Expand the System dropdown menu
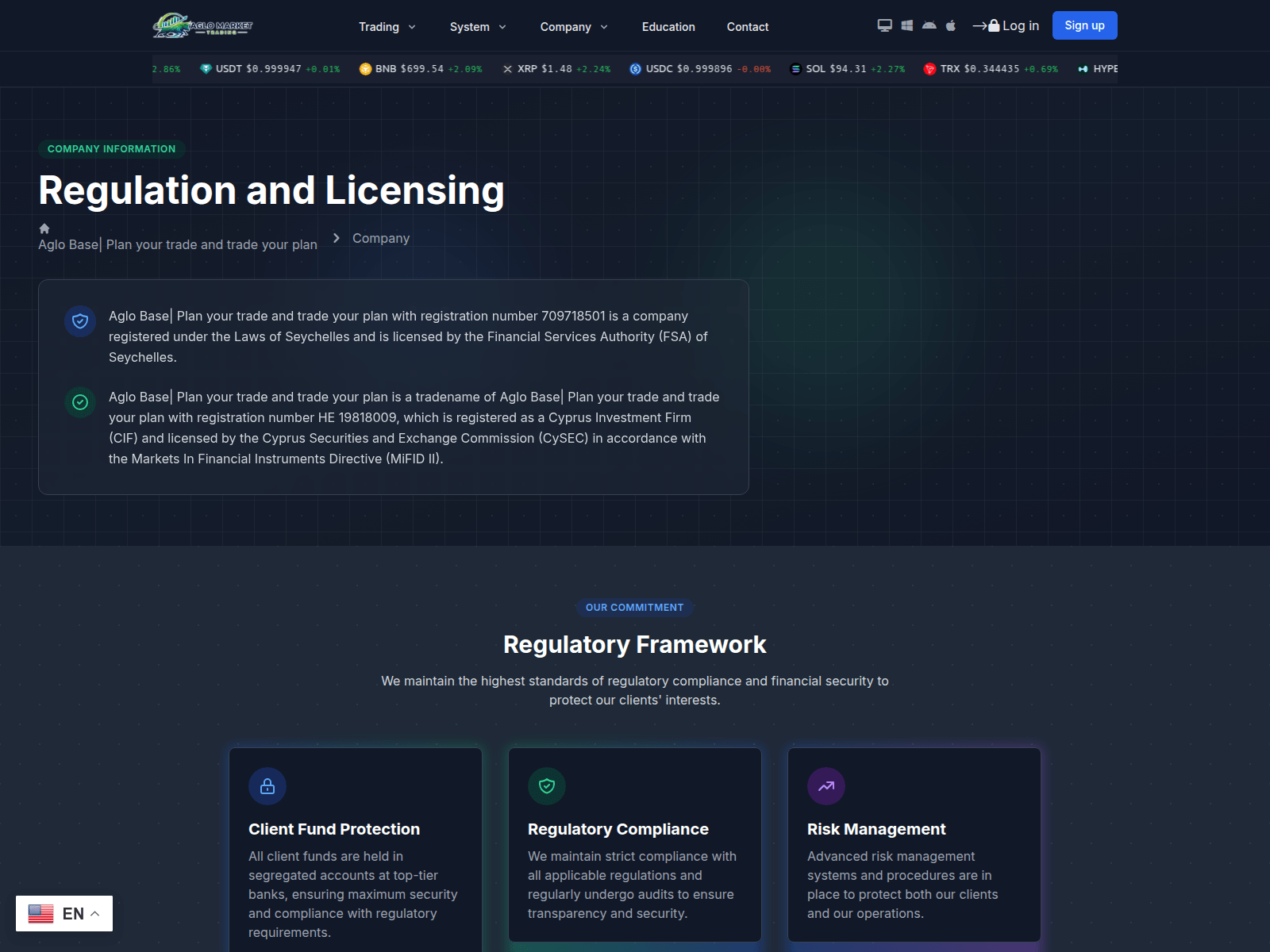This screenshot has width=1270, height=952. point(478,27)
